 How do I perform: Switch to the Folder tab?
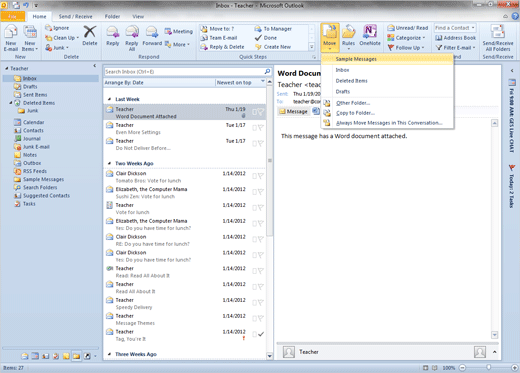pyautogui.click(x=112, y=16)
